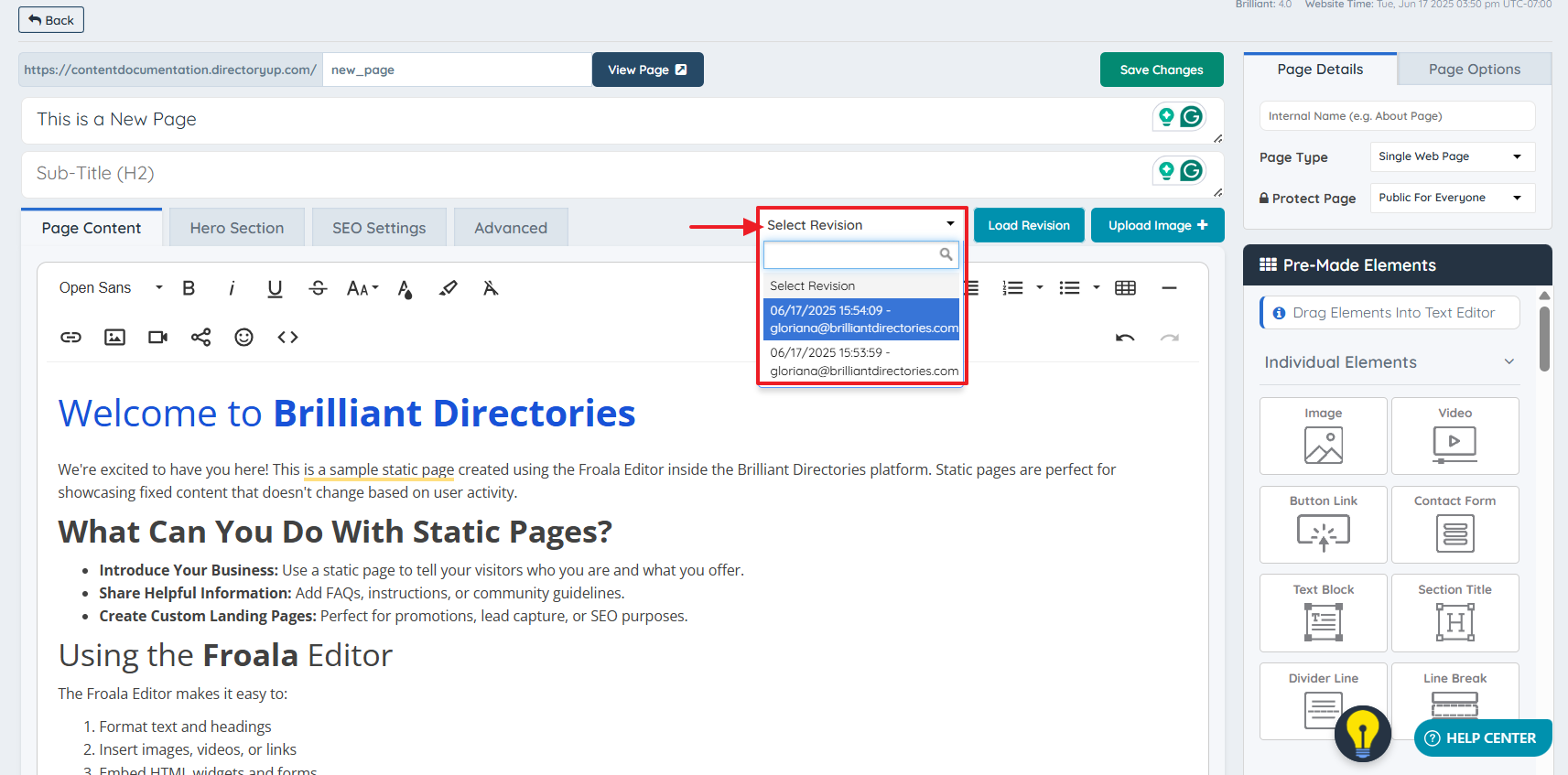Apply strikethrough formatting

pyautogui.click(x=318, y=288)
